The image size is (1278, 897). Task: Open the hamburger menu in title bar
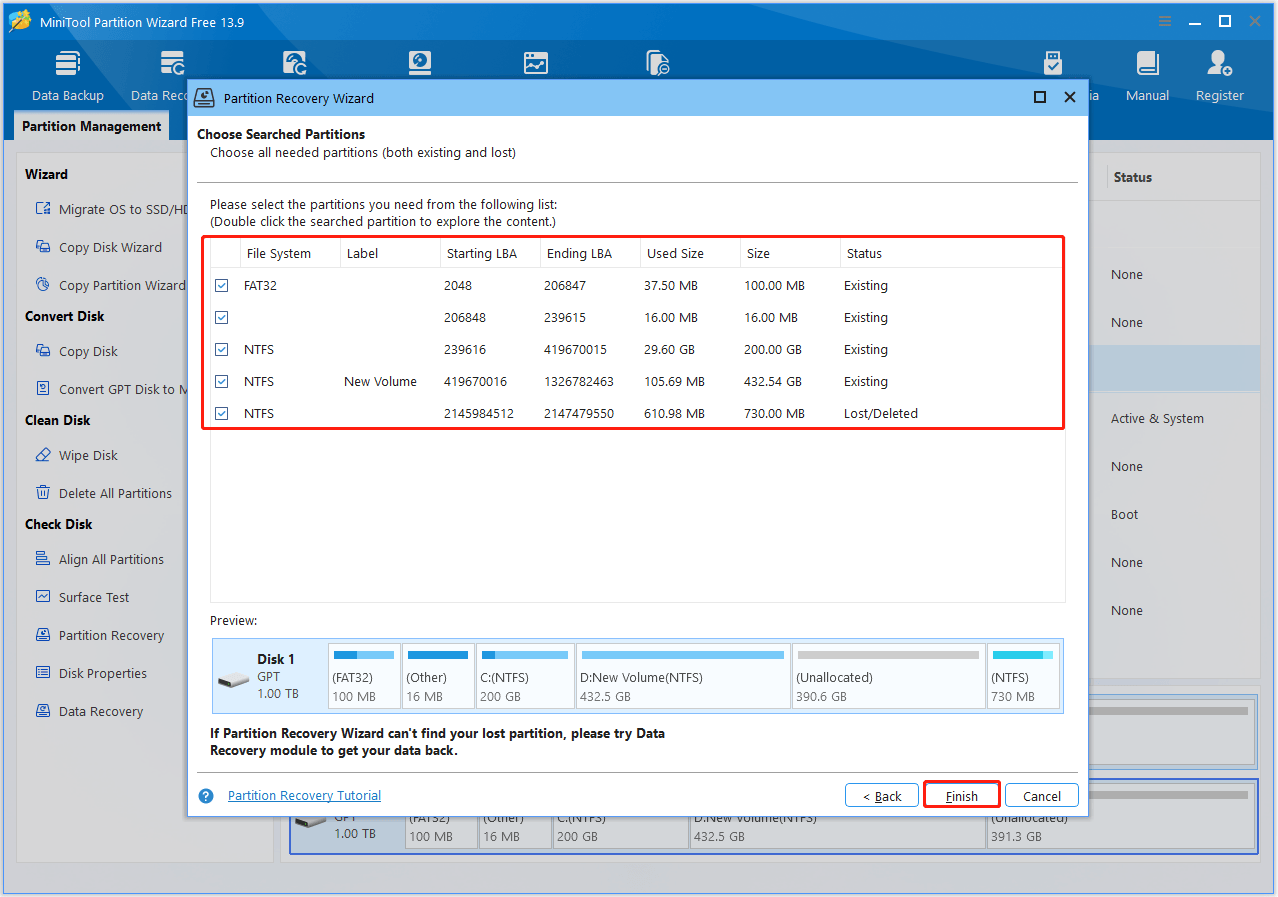[1165, 21]
